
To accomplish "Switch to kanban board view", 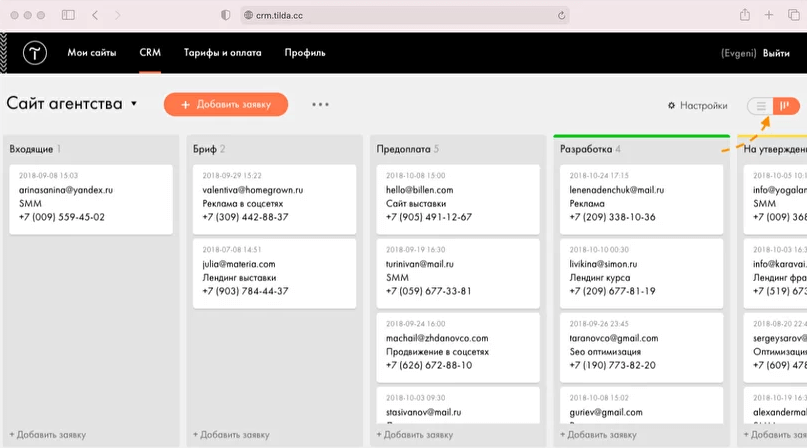I will (786, 106).
